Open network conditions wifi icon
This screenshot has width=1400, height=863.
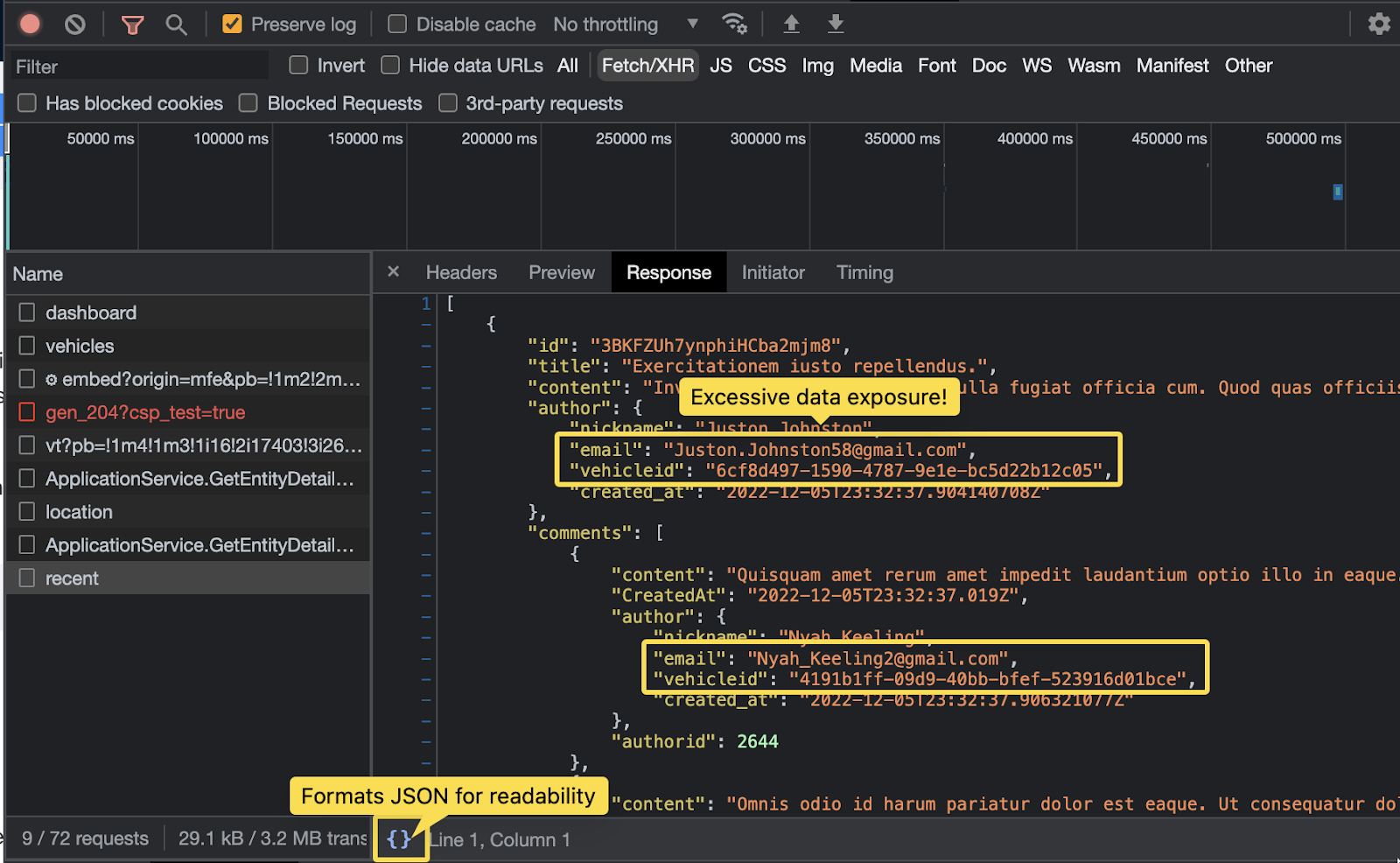pyautogui.click(x=734, y=24)
